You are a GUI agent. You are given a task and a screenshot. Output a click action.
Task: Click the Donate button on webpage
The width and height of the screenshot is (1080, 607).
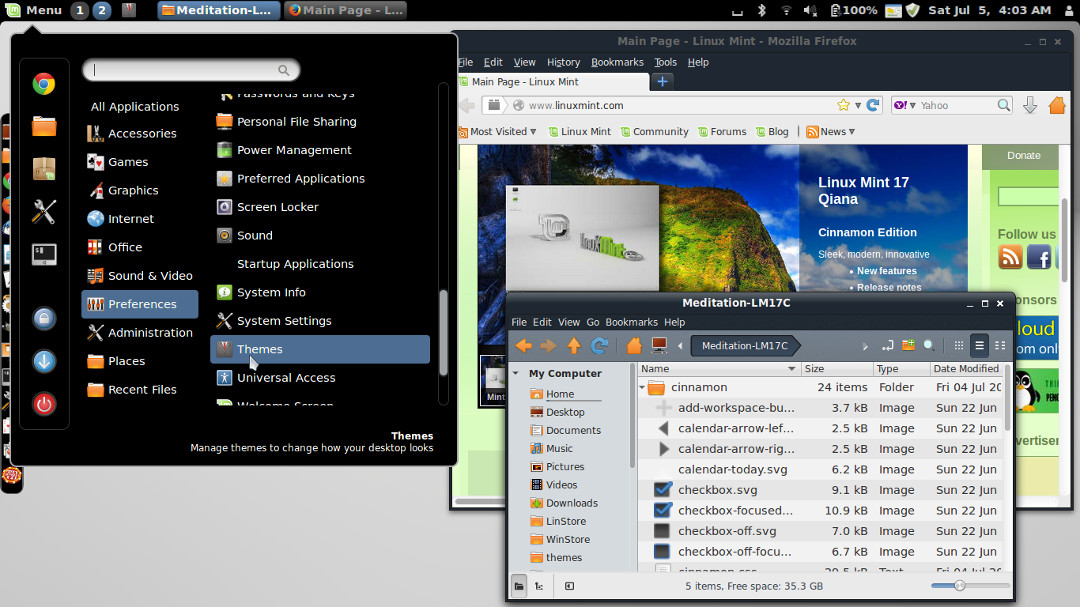point(1023,156)
